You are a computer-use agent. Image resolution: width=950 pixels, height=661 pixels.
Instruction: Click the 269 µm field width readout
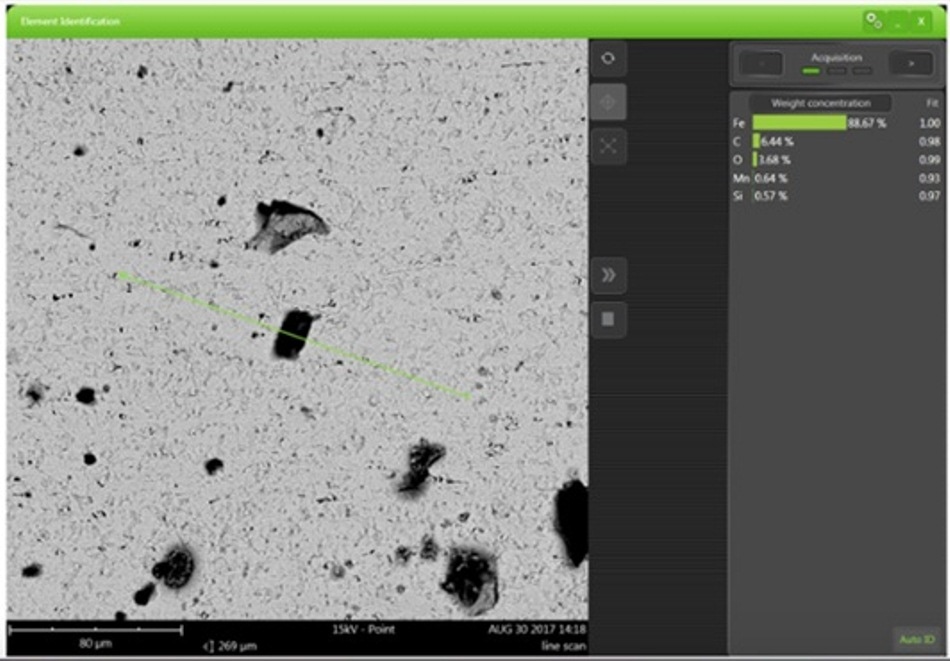click(230, 646)
